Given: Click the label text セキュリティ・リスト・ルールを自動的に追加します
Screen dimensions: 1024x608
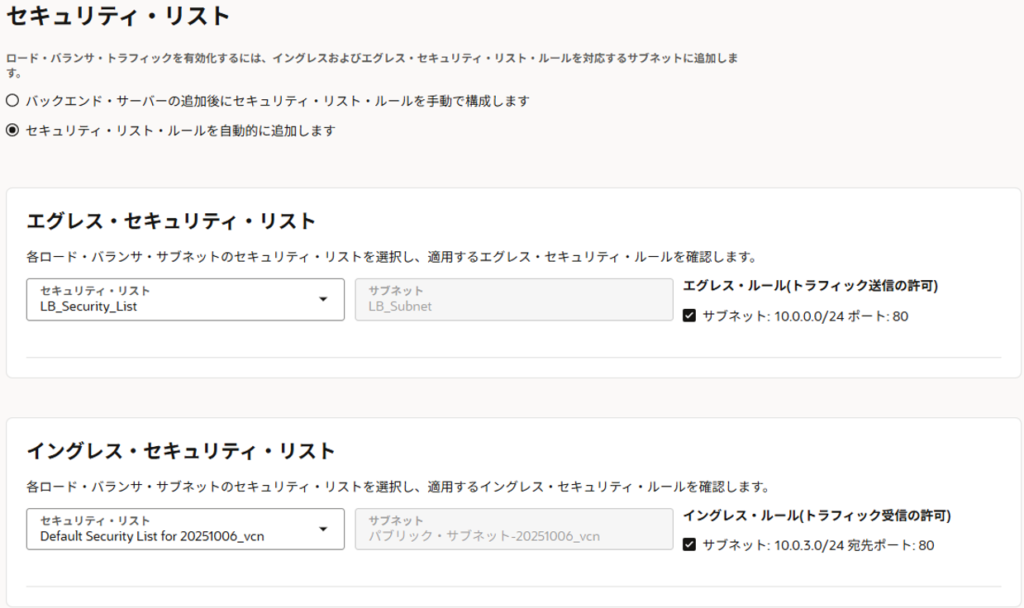Looking at the screenshot, I should click(180, 130).
